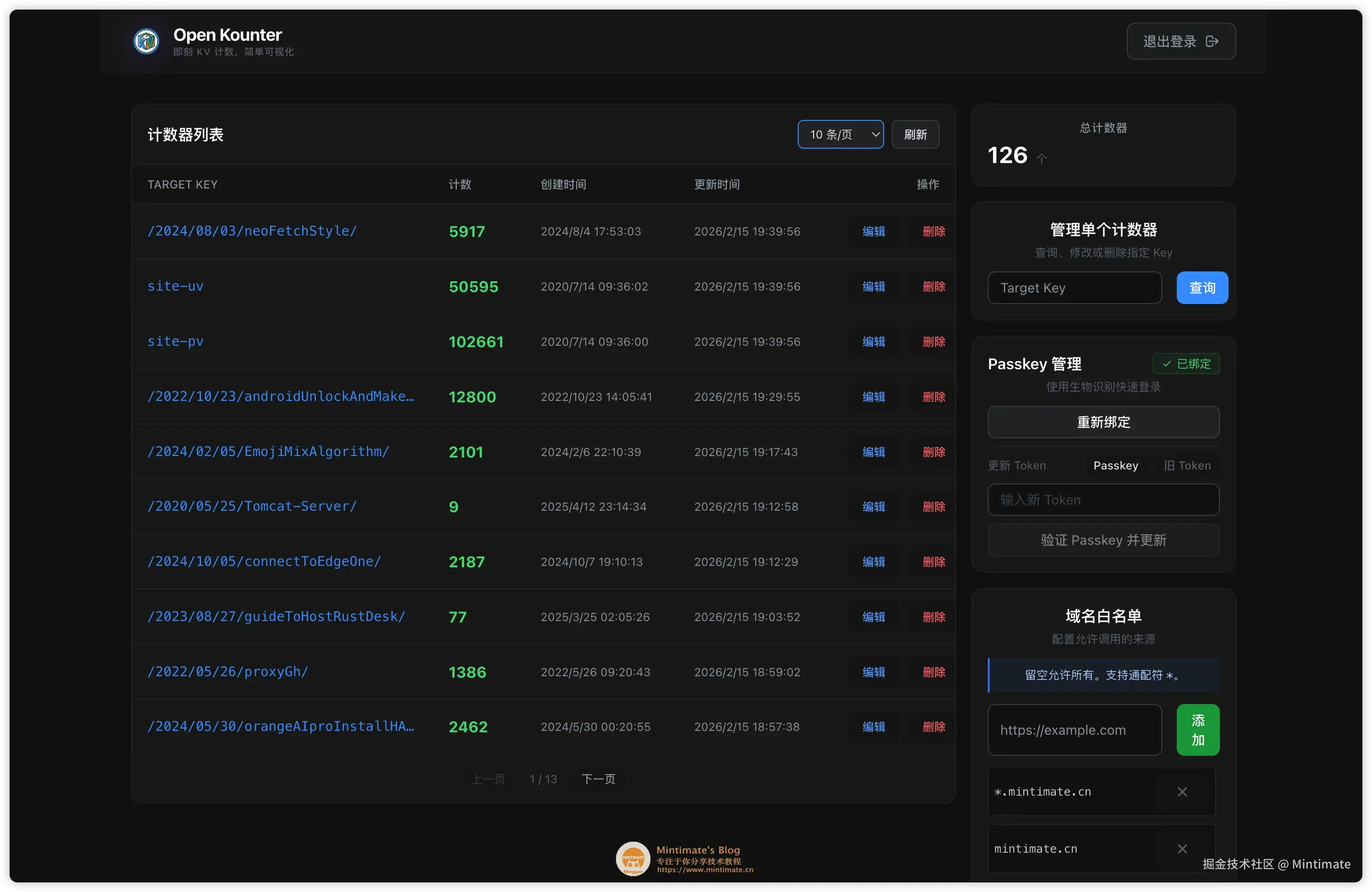Image resolution: width=1372 pixels, height=892 pixels.
Task: Click 添加 to add a whitelist domain
Action: [x=1198, y=730]
